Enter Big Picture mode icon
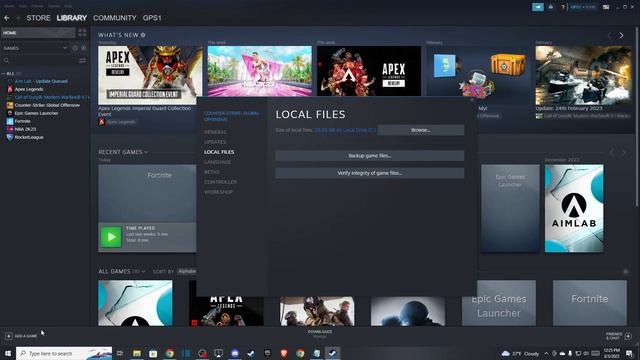 [x=606, y=7]
